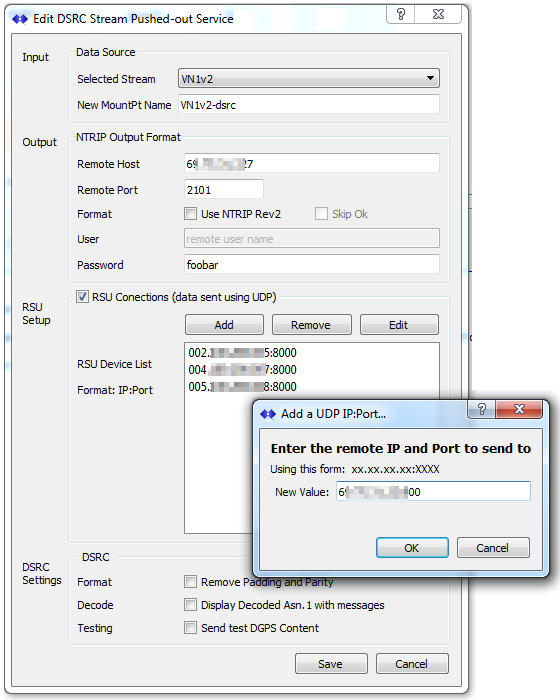Close the Edit DSRC Stream dialog
Screen dimensions: 560x700
point(438,14)
